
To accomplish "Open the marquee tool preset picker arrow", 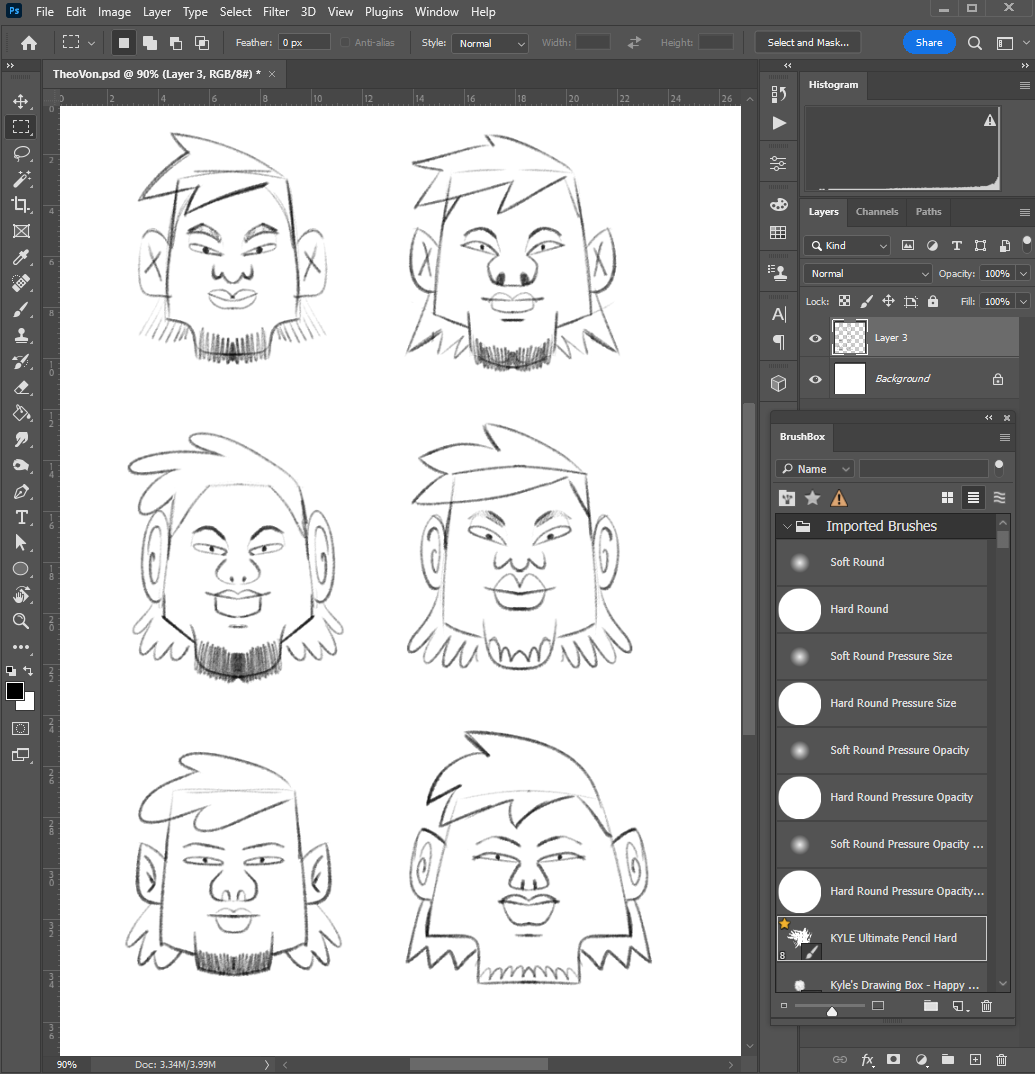I will (91, 43).
